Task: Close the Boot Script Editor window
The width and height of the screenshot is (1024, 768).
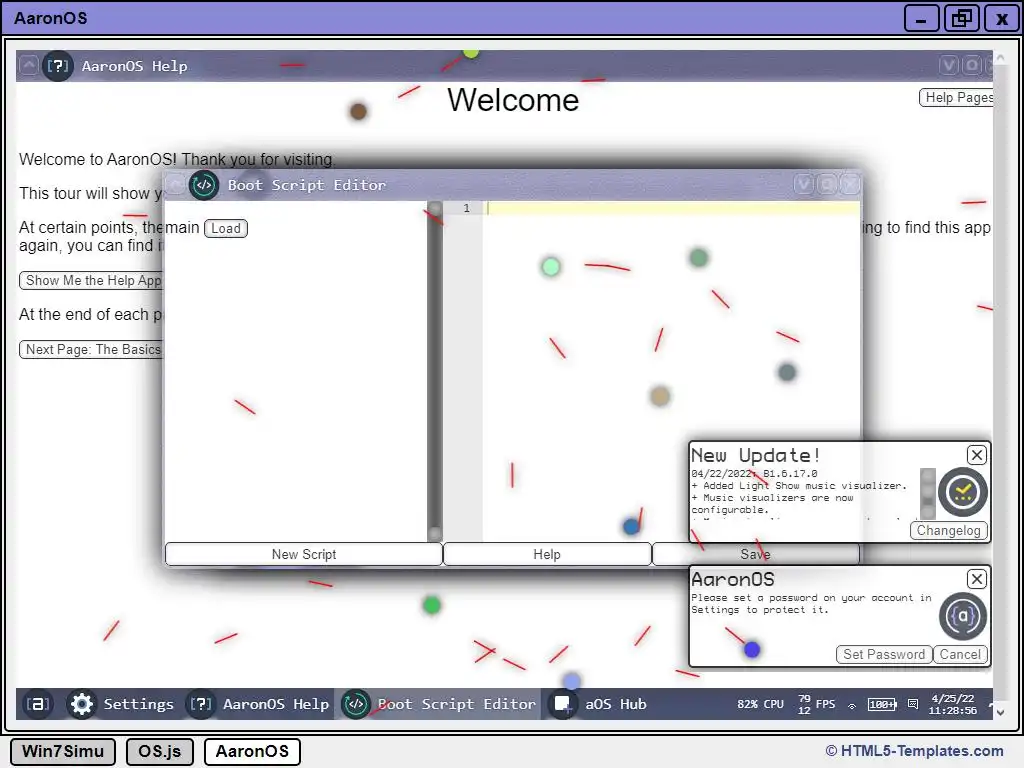Action: [850, 185]
